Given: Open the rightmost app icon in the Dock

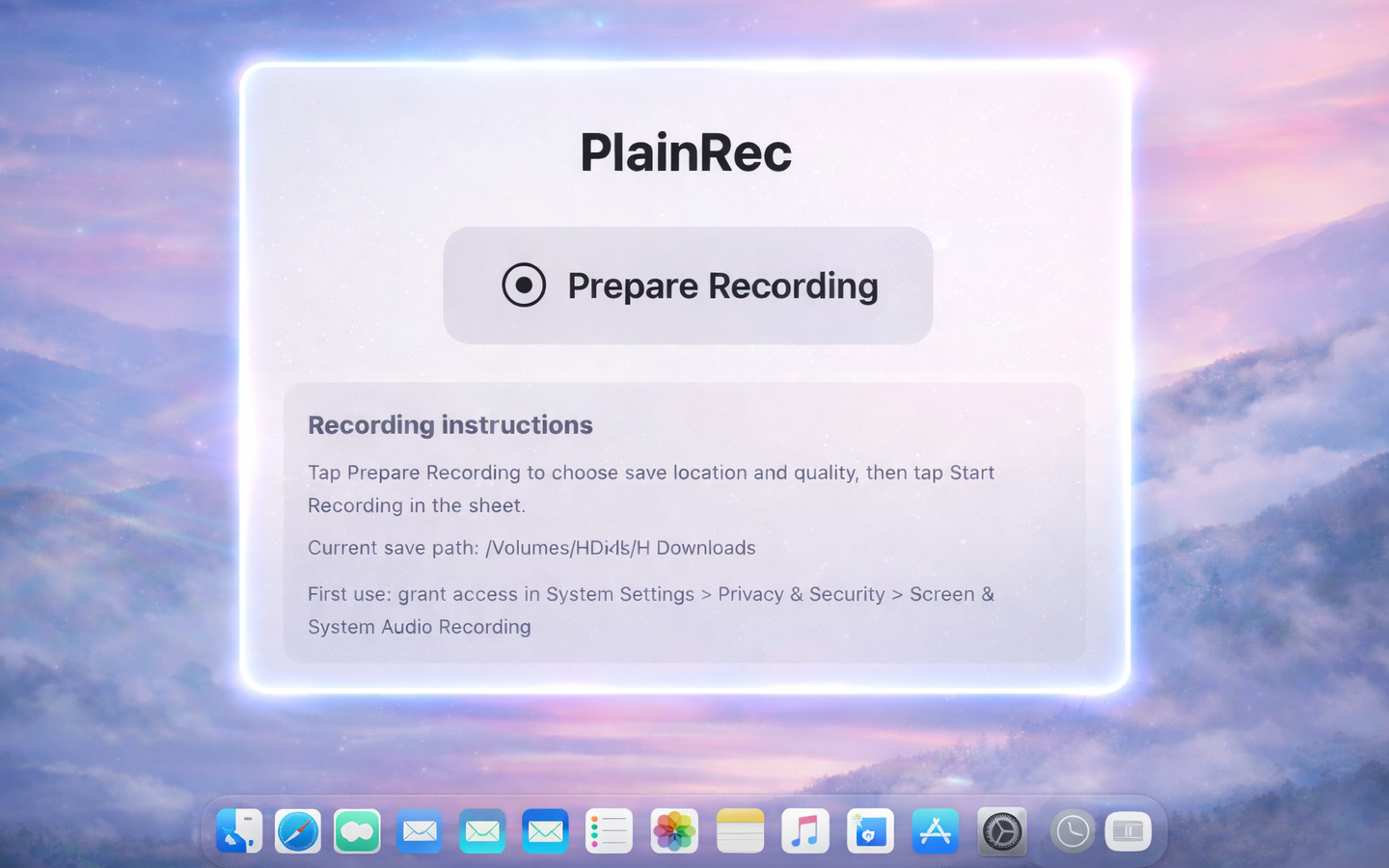Looking at the screenshot, I should point(1128,830).
